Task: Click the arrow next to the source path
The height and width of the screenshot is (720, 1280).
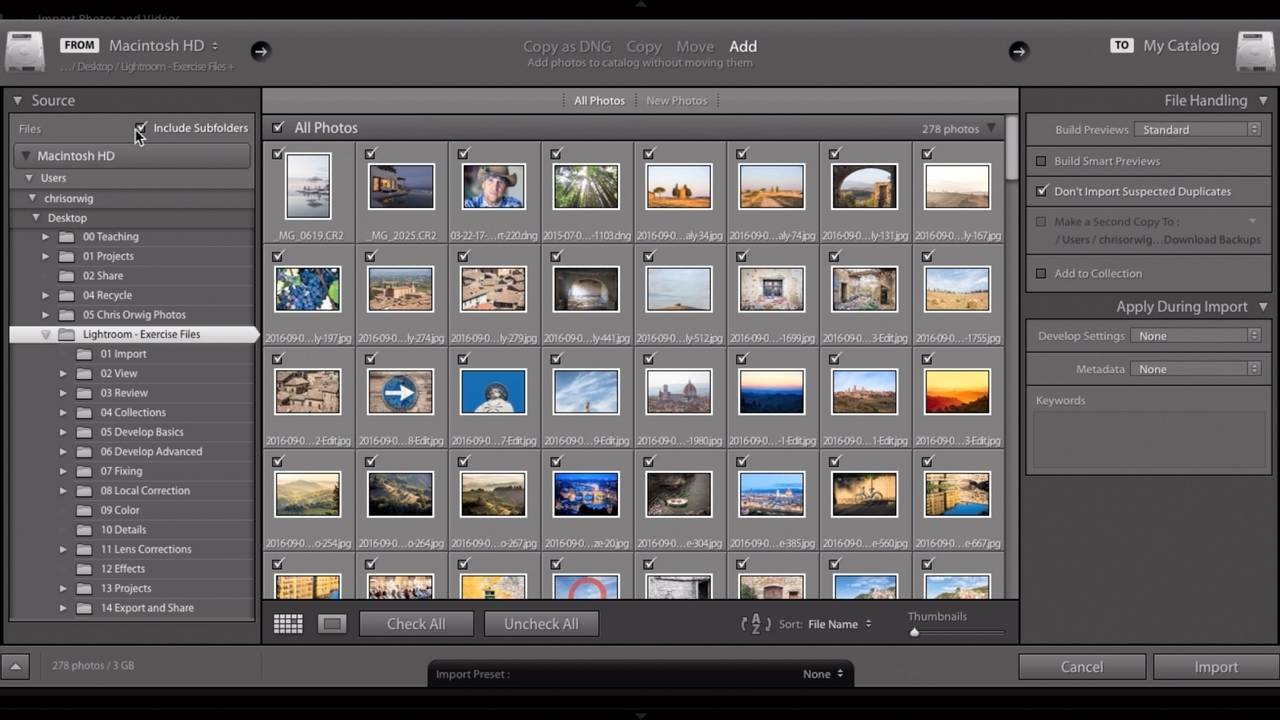Action: point(260,51)
